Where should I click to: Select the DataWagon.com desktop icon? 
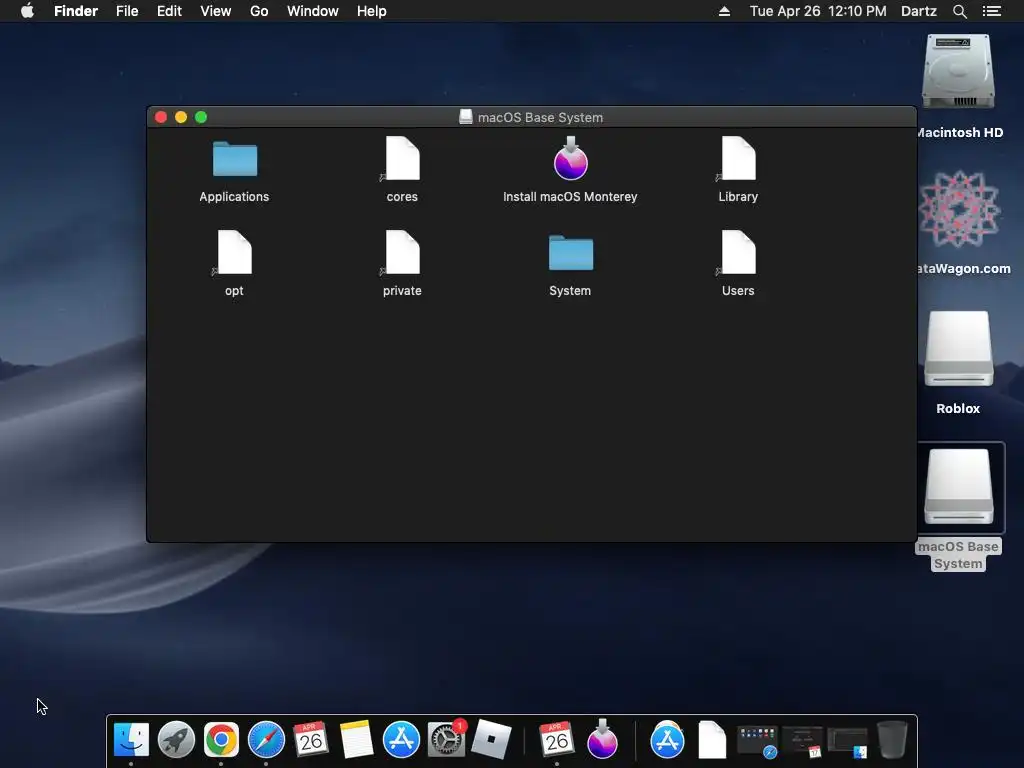[x=959, y=209]
